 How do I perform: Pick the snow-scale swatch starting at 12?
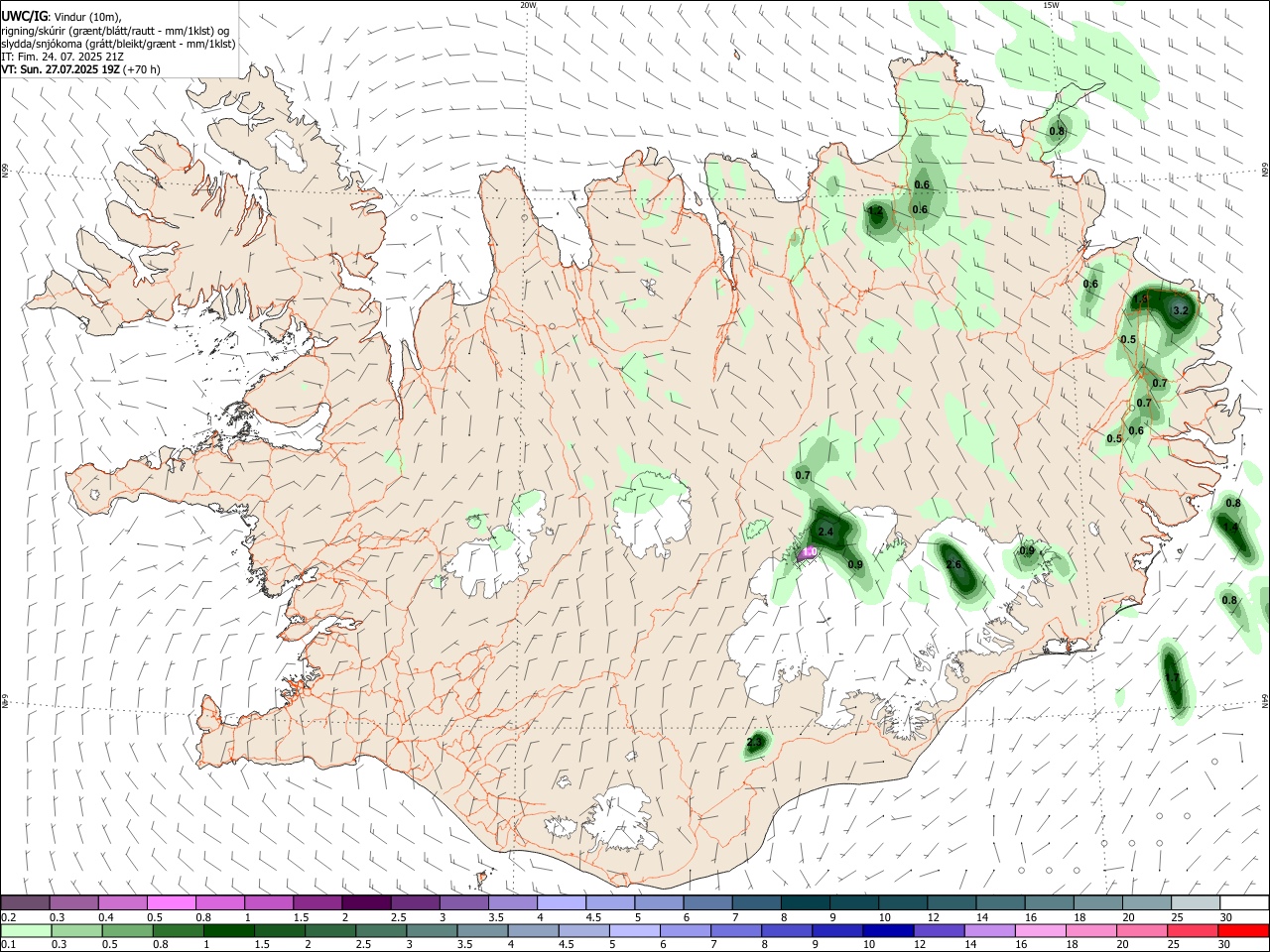tap(951, 903)
